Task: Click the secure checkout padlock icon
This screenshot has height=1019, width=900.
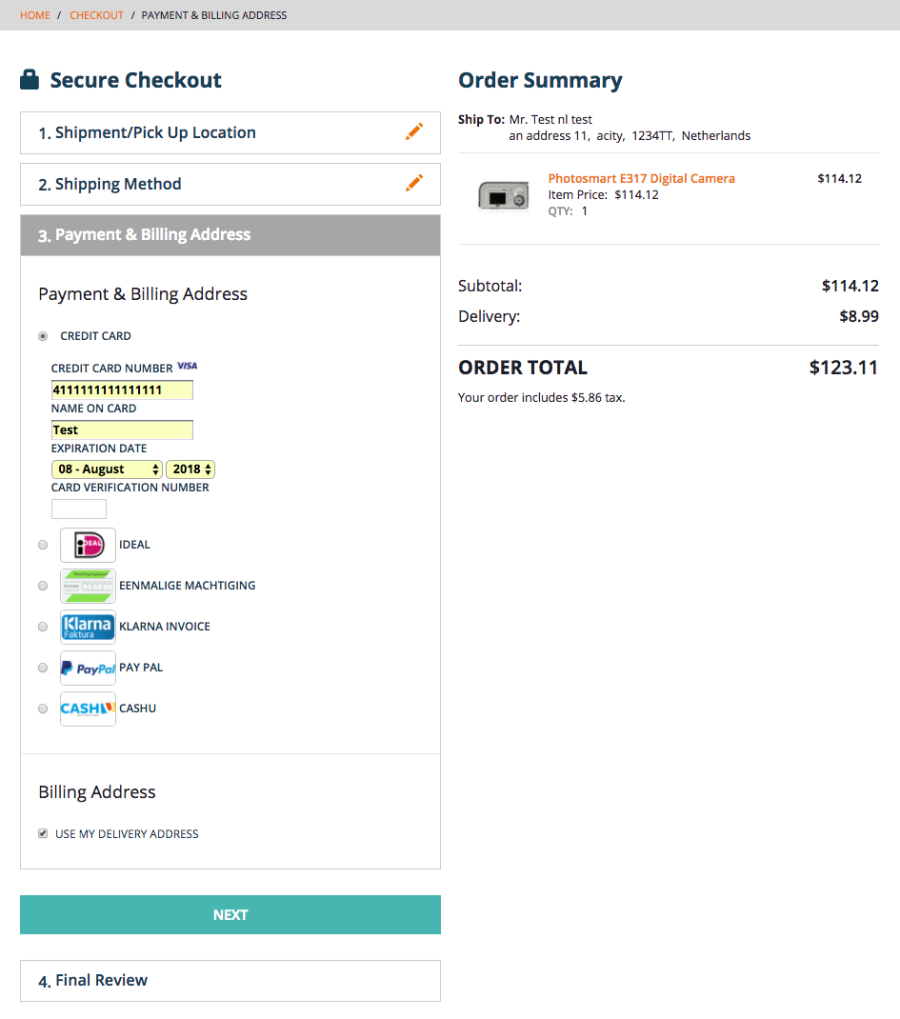Action: (30, 80)
